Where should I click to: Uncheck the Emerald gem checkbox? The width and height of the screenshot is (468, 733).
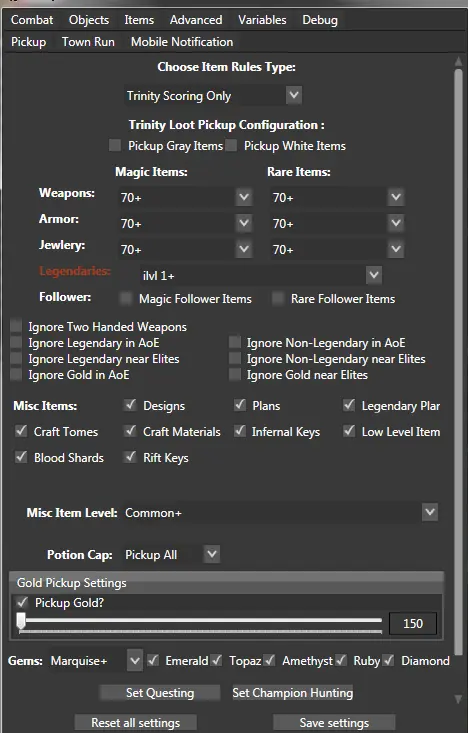point(153,660)
